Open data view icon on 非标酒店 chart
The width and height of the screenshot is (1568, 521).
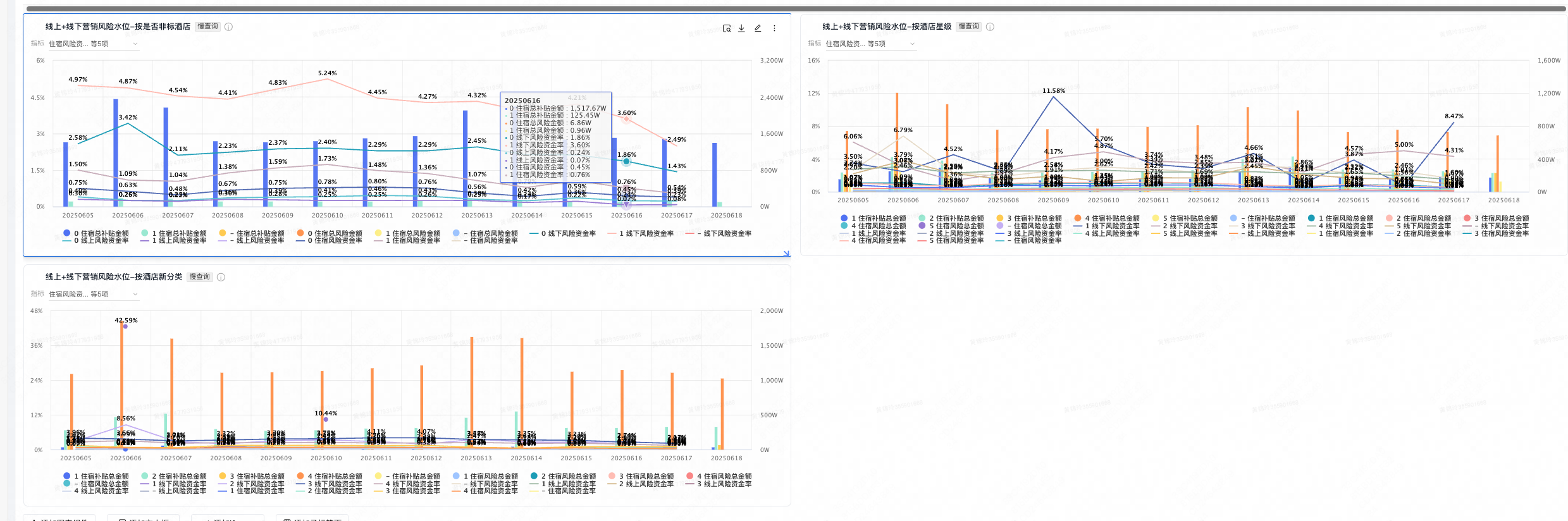(x=727, y=28)
